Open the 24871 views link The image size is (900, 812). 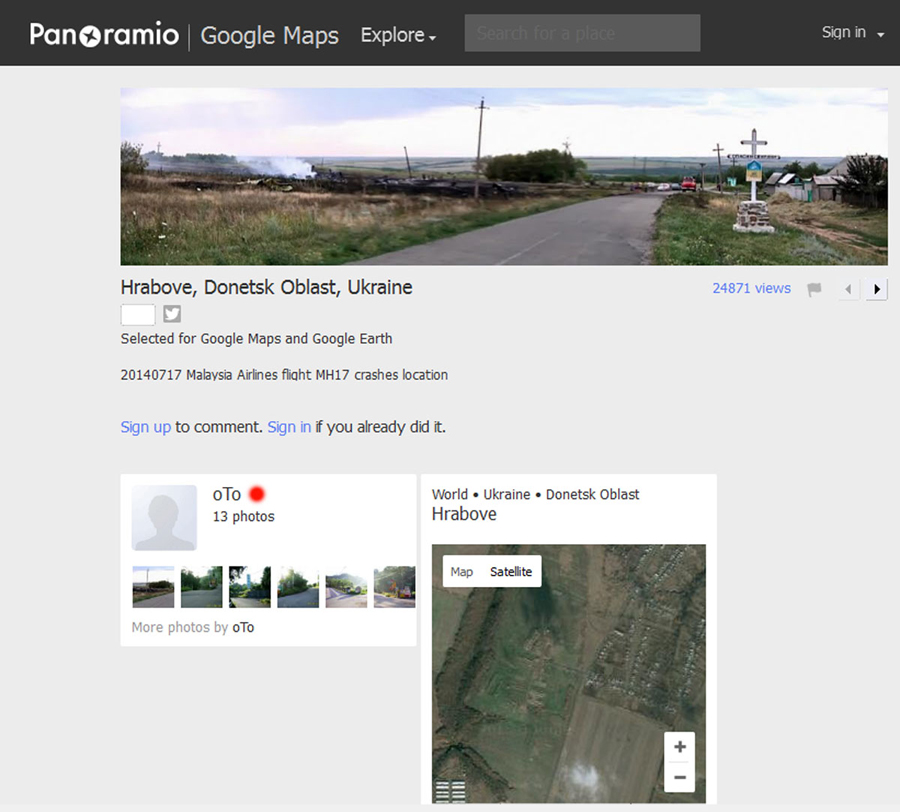point(751,288)
